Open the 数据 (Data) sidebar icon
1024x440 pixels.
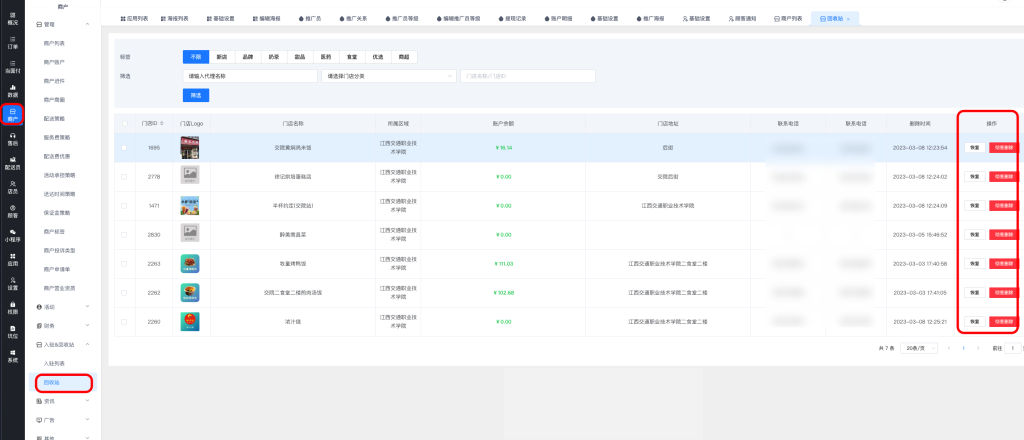coord(12,91)
